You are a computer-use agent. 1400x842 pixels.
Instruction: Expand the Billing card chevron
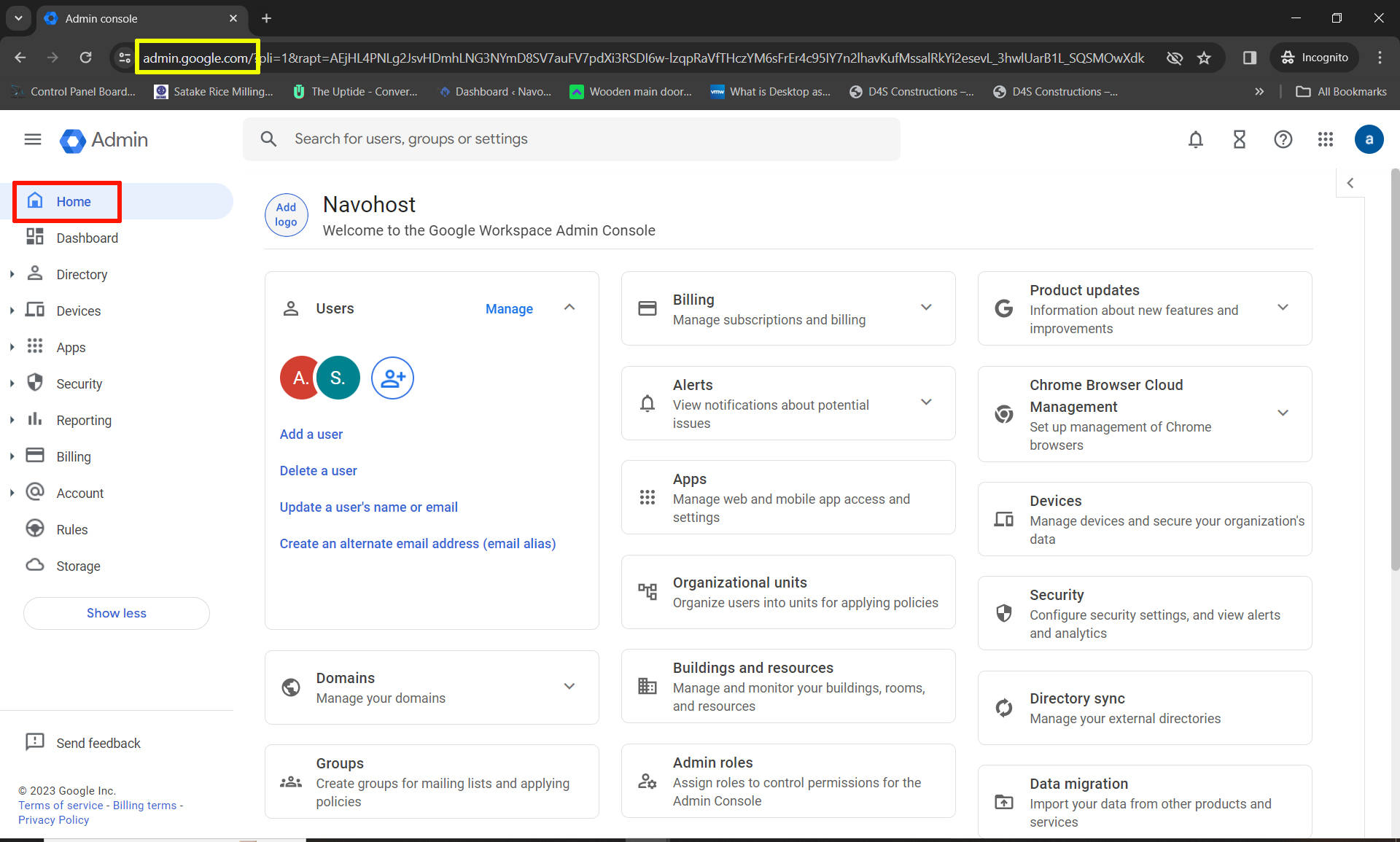coord(926,308)
